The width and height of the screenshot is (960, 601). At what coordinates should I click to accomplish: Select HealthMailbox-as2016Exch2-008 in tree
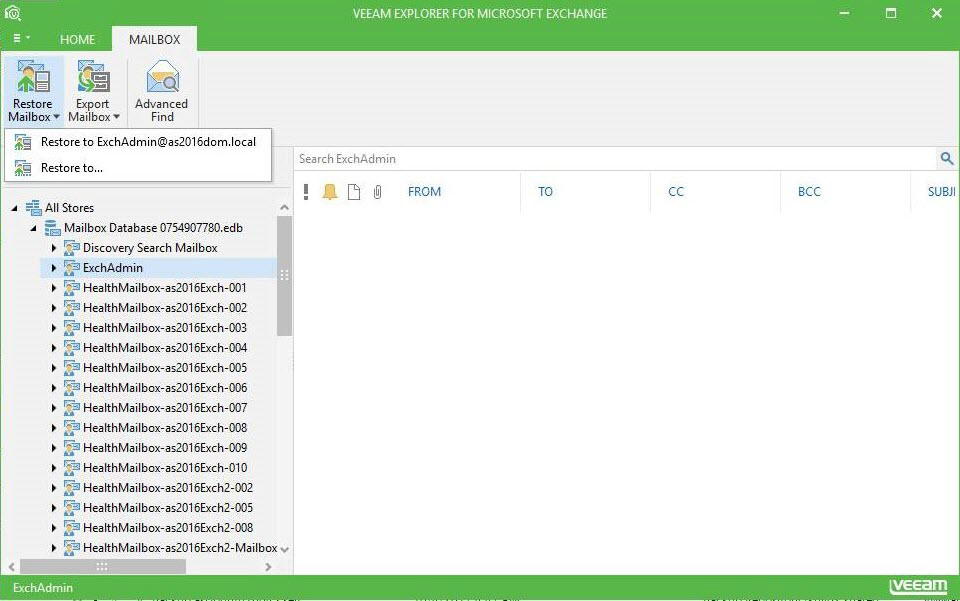tap(168, 528)
